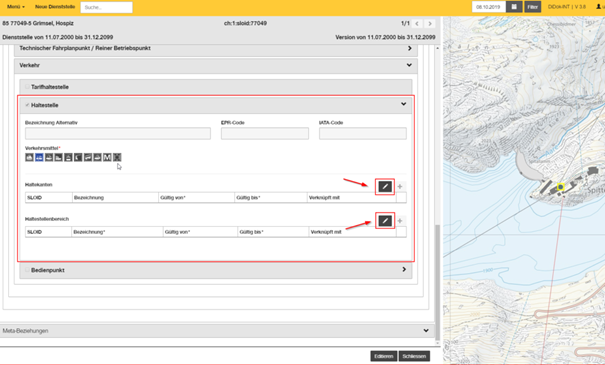
Task: Open the calendar date picker icon
Action: pyautogui.click(x=514, y=7)
